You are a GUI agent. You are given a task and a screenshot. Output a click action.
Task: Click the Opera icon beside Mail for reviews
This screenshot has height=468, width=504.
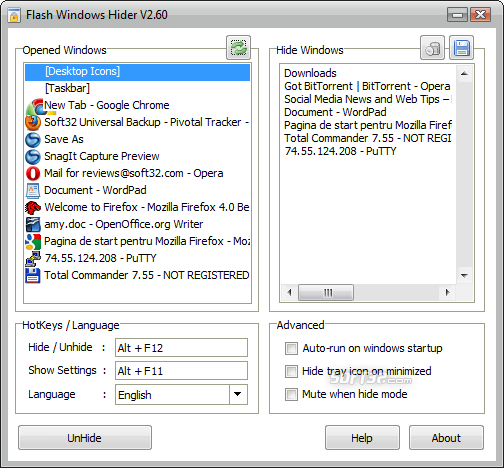tap(33, 173)
